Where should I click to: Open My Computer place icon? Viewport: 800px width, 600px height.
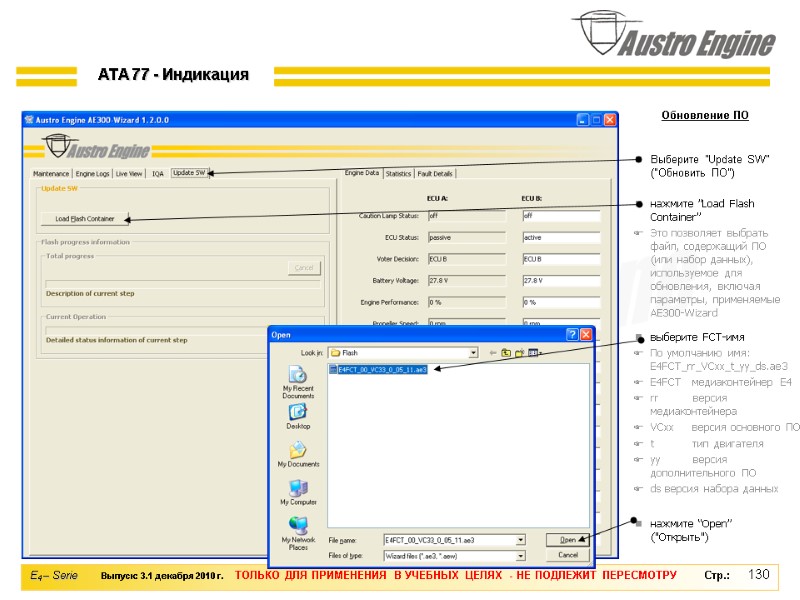pyautogui.click(x=298, y=492)
